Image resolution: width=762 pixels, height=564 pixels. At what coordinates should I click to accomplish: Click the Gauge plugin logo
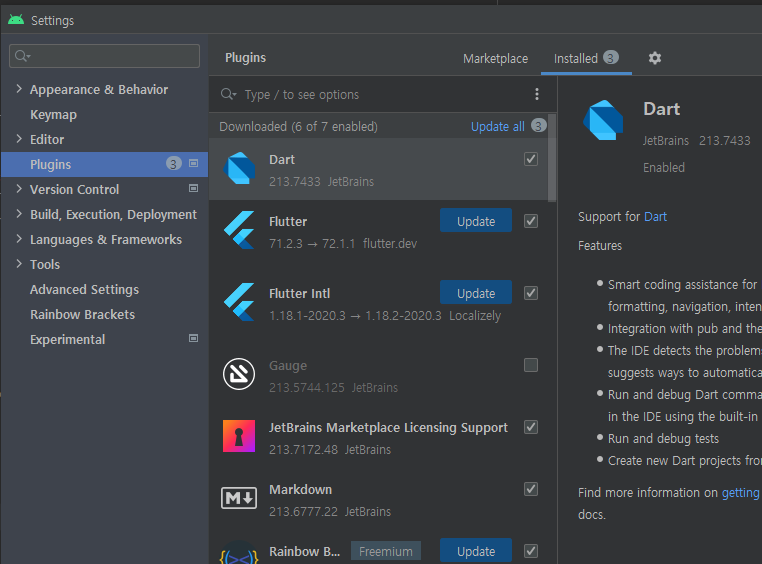(239, 374)
